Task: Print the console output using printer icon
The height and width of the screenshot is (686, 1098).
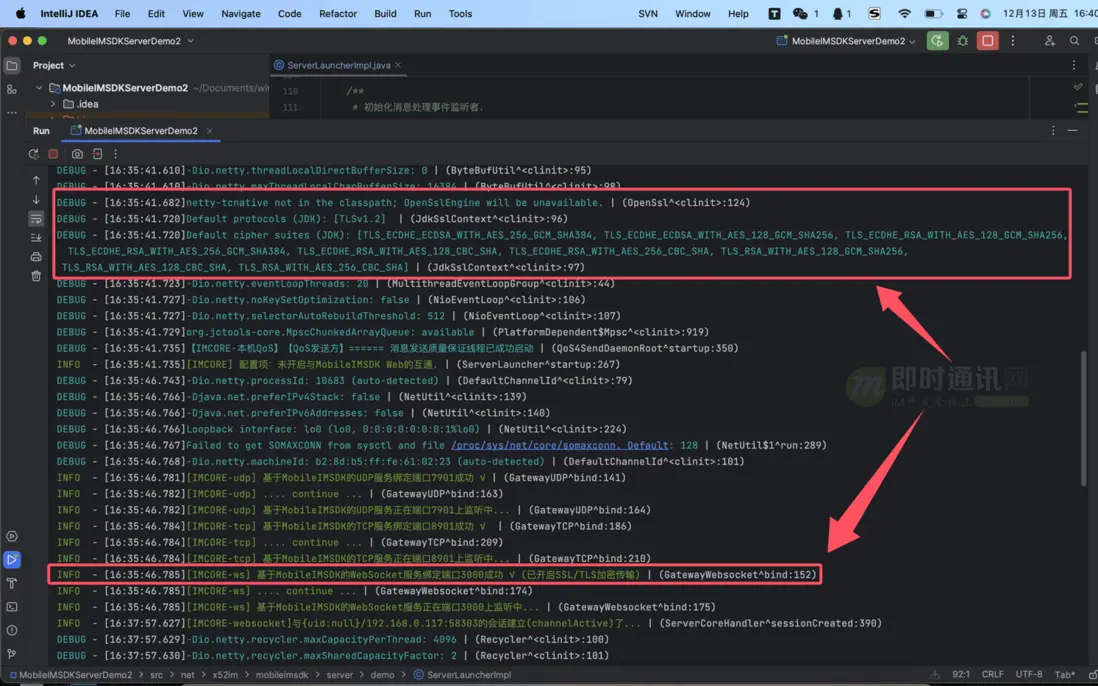Action: click(x=36, y=257)
